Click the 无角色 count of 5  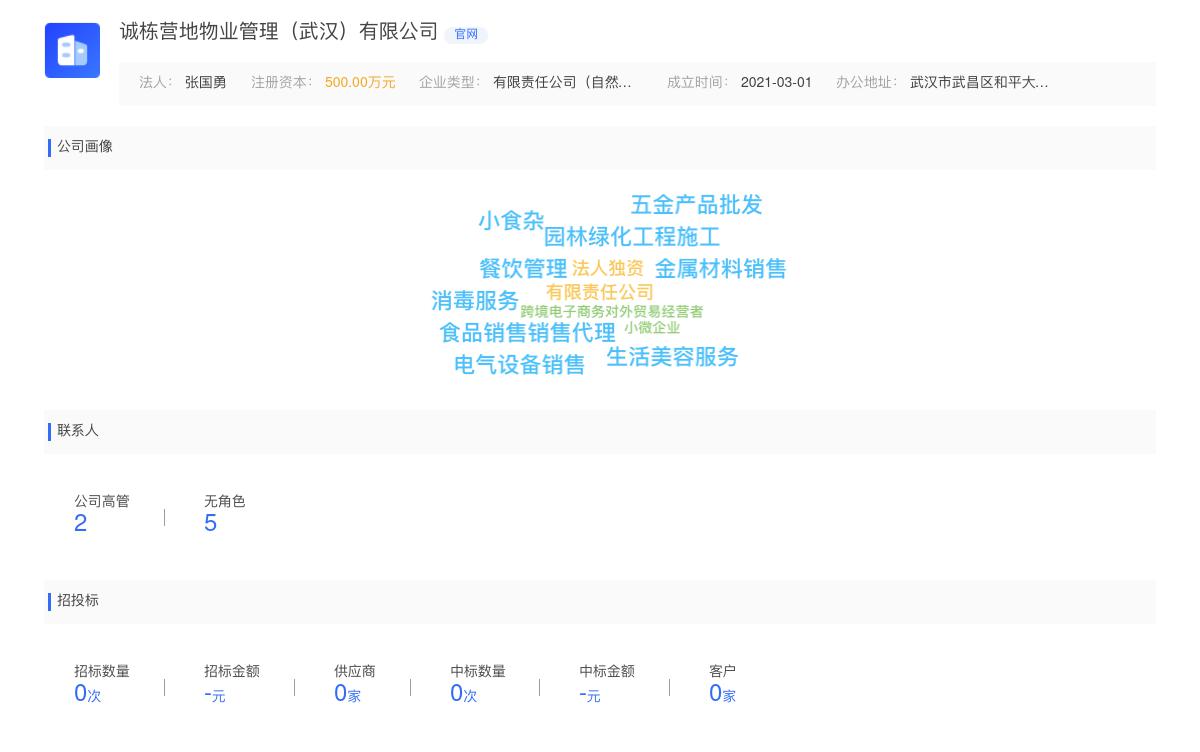(x=223, y=512)
